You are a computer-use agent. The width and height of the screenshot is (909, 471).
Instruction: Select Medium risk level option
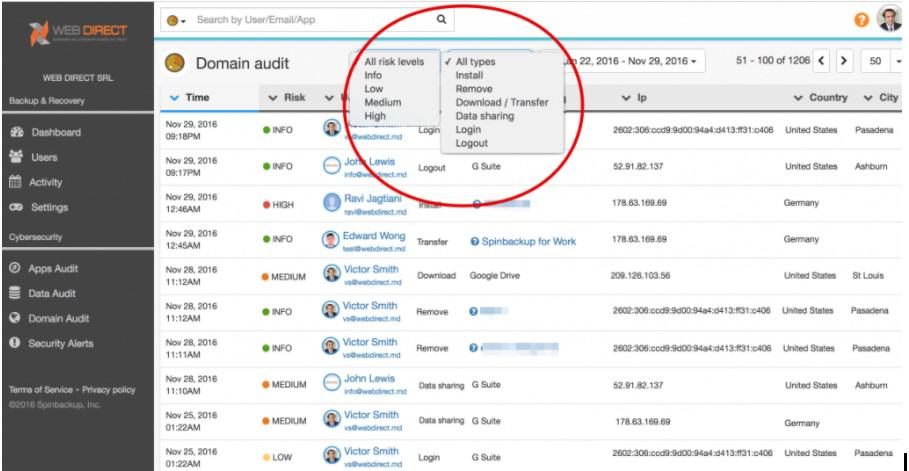click(x=383, y=102)
